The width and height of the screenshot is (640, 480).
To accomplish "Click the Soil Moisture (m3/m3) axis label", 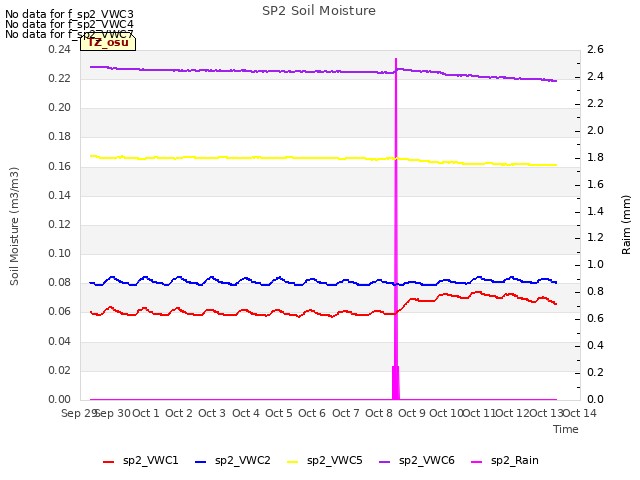I will 14,226.
